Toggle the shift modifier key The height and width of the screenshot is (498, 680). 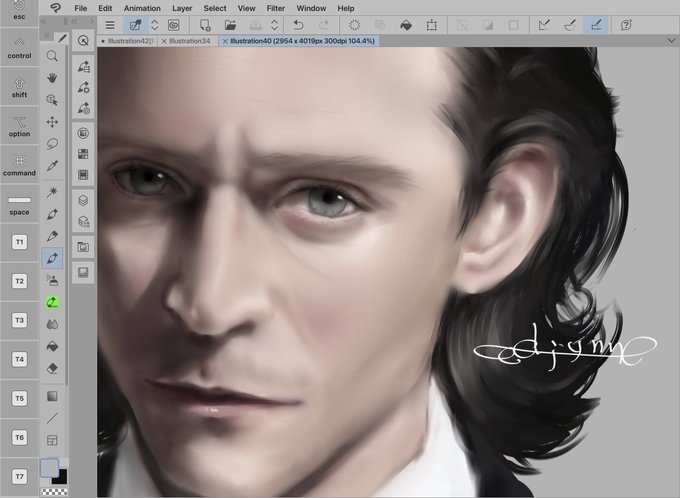(20, 87)
